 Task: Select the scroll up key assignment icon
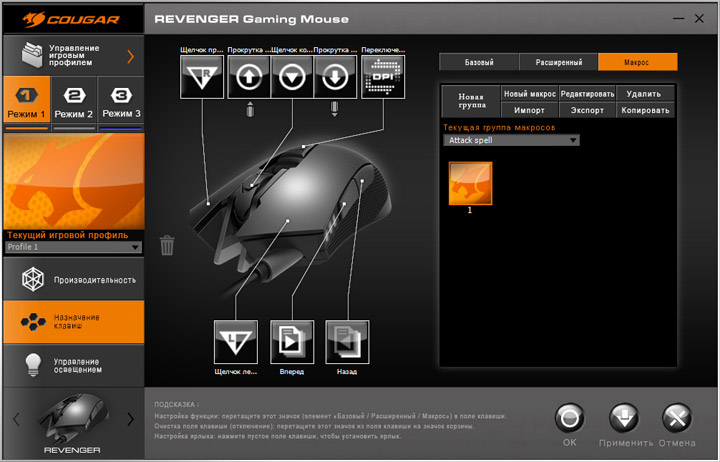249,77
